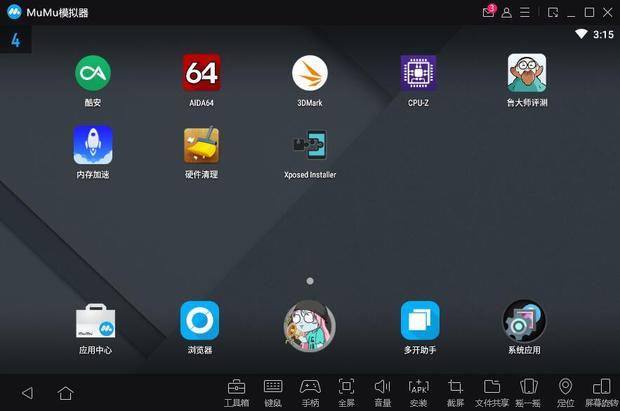620x411 pixels.
Task: Launch the 浏览器 browser
Action: tap(200, 321)
